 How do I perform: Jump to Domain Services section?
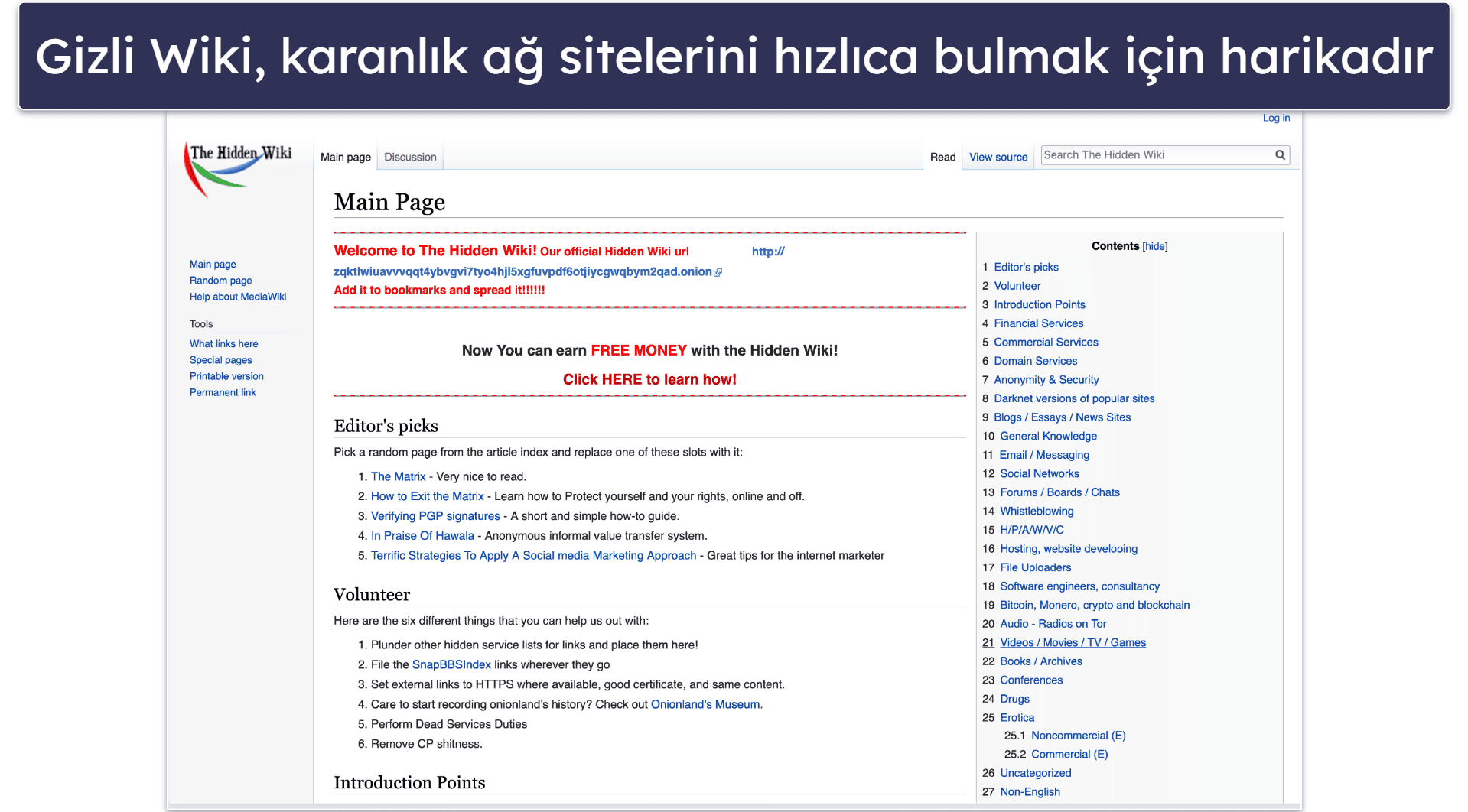[x=1035, y=361]
